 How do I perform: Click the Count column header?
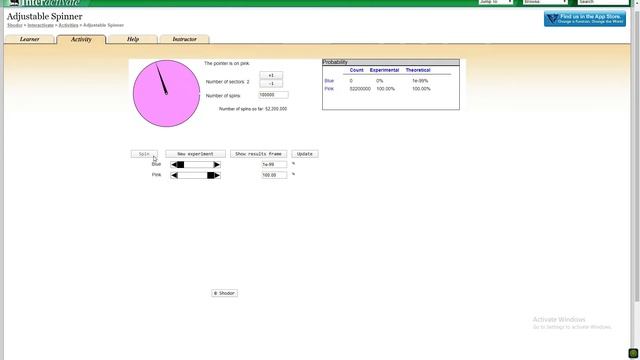pyautogui.click(x=356, y=70)
